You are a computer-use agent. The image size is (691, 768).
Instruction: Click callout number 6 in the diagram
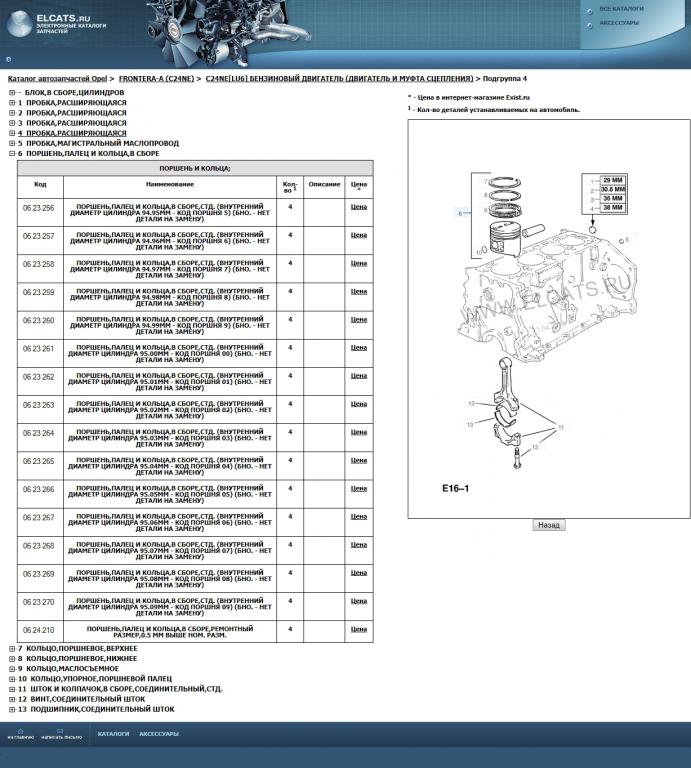460,214
